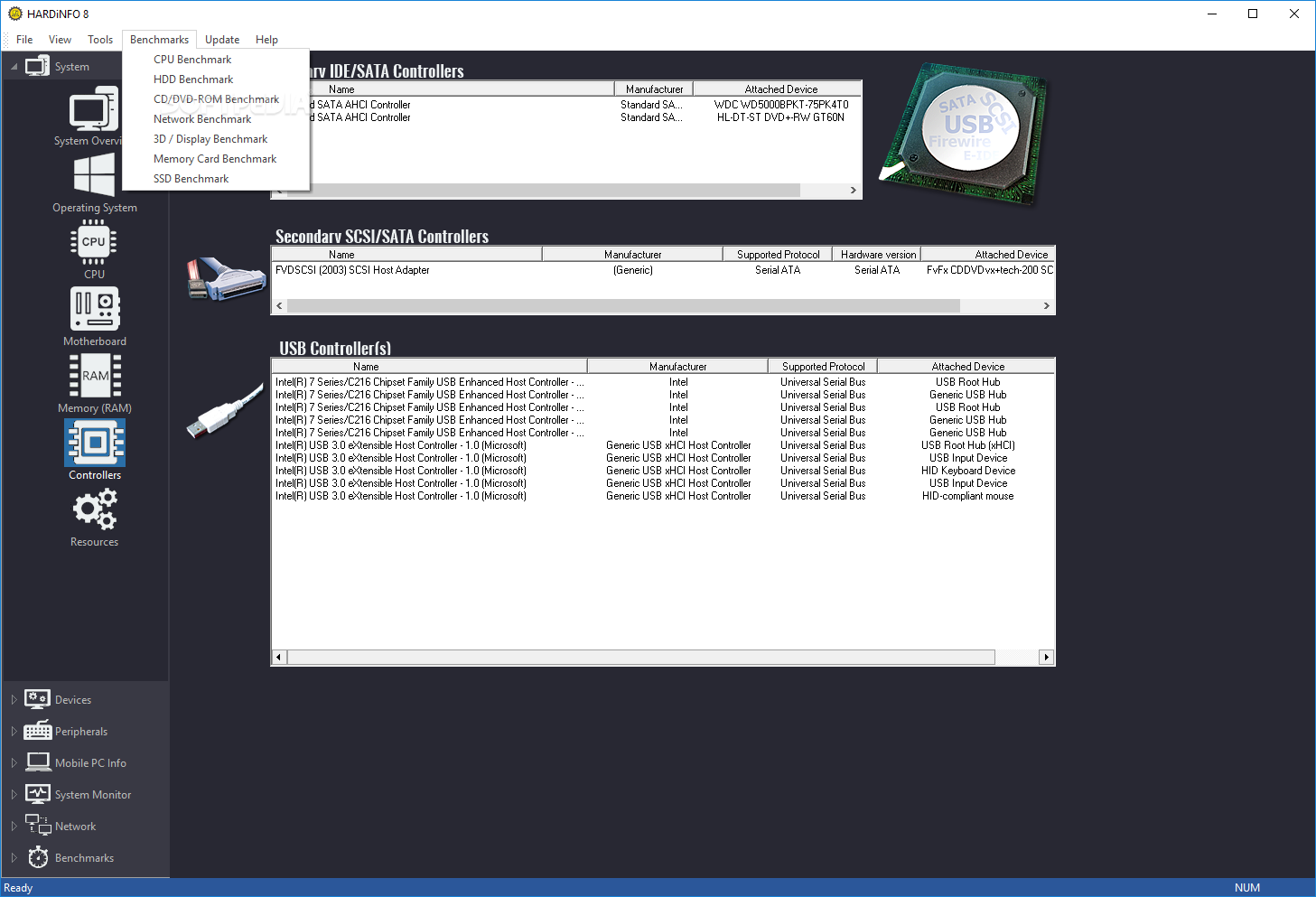Click horizontal scrollbar thumb in SCSI/SATA table
This screenshot has width=1316, height=897.
pyautogui.click(x=623, y=305)
